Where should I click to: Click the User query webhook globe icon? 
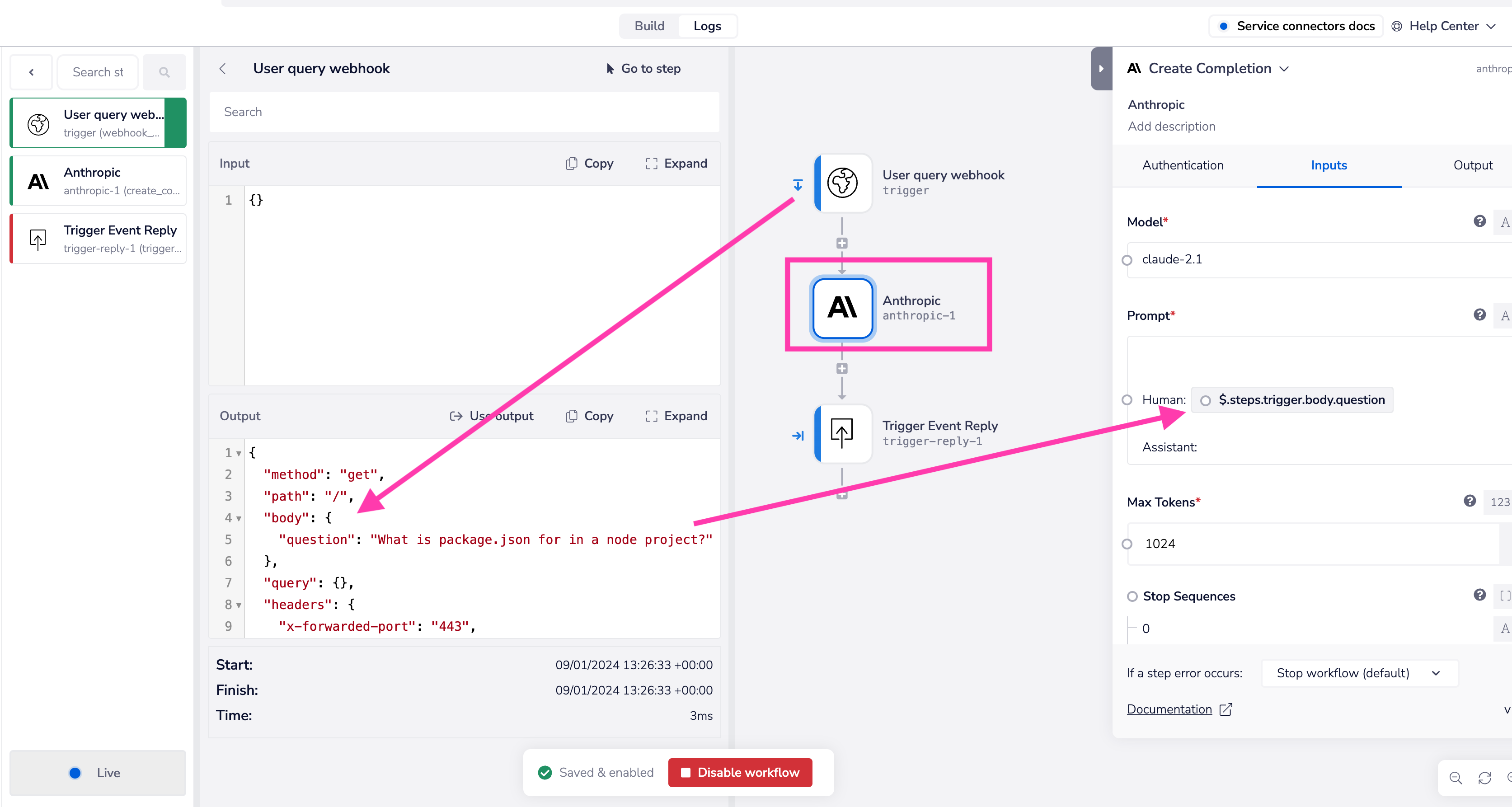point(842,183)
